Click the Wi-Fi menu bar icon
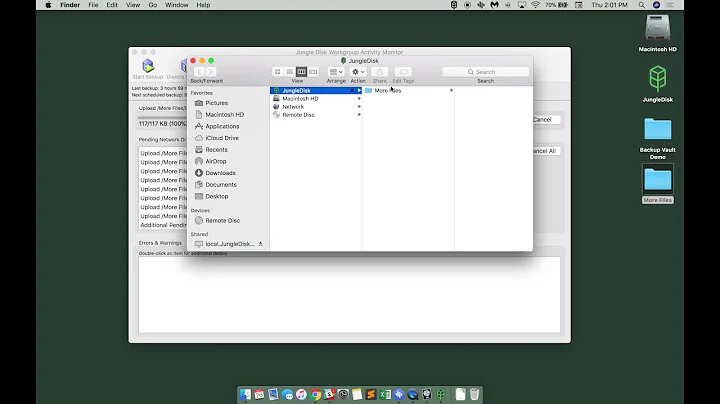 tap(535, 5)
